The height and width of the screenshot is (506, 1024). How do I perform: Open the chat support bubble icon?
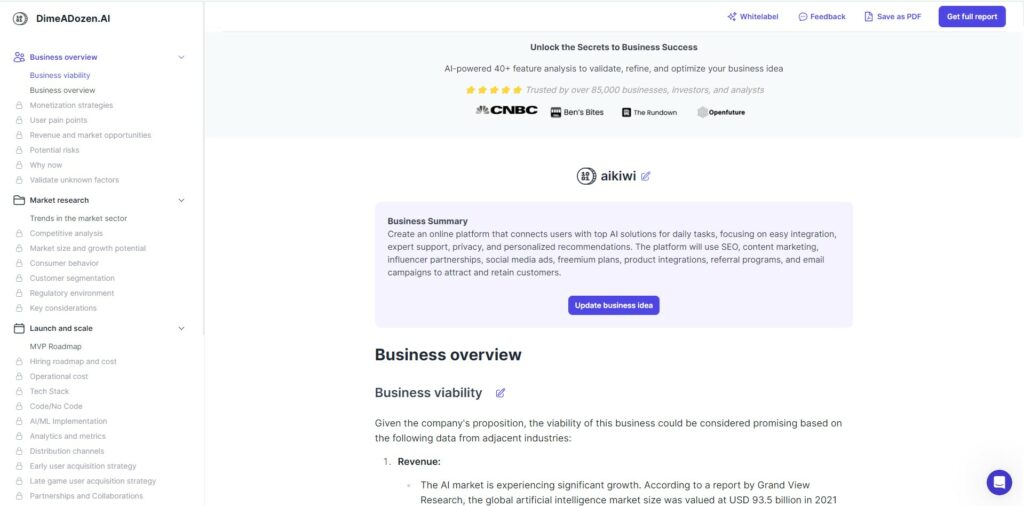[999, 482]
